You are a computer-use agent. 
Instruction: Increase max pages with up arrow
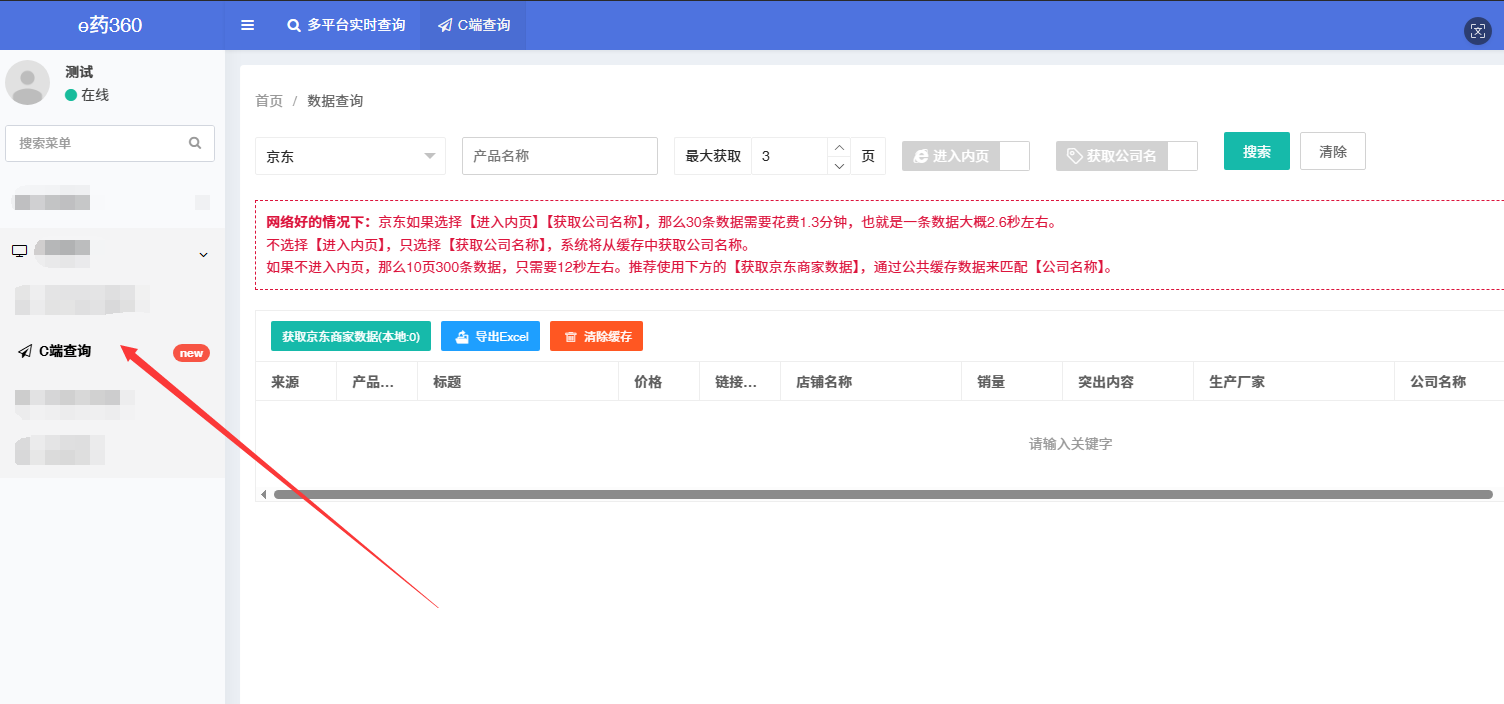839,147
